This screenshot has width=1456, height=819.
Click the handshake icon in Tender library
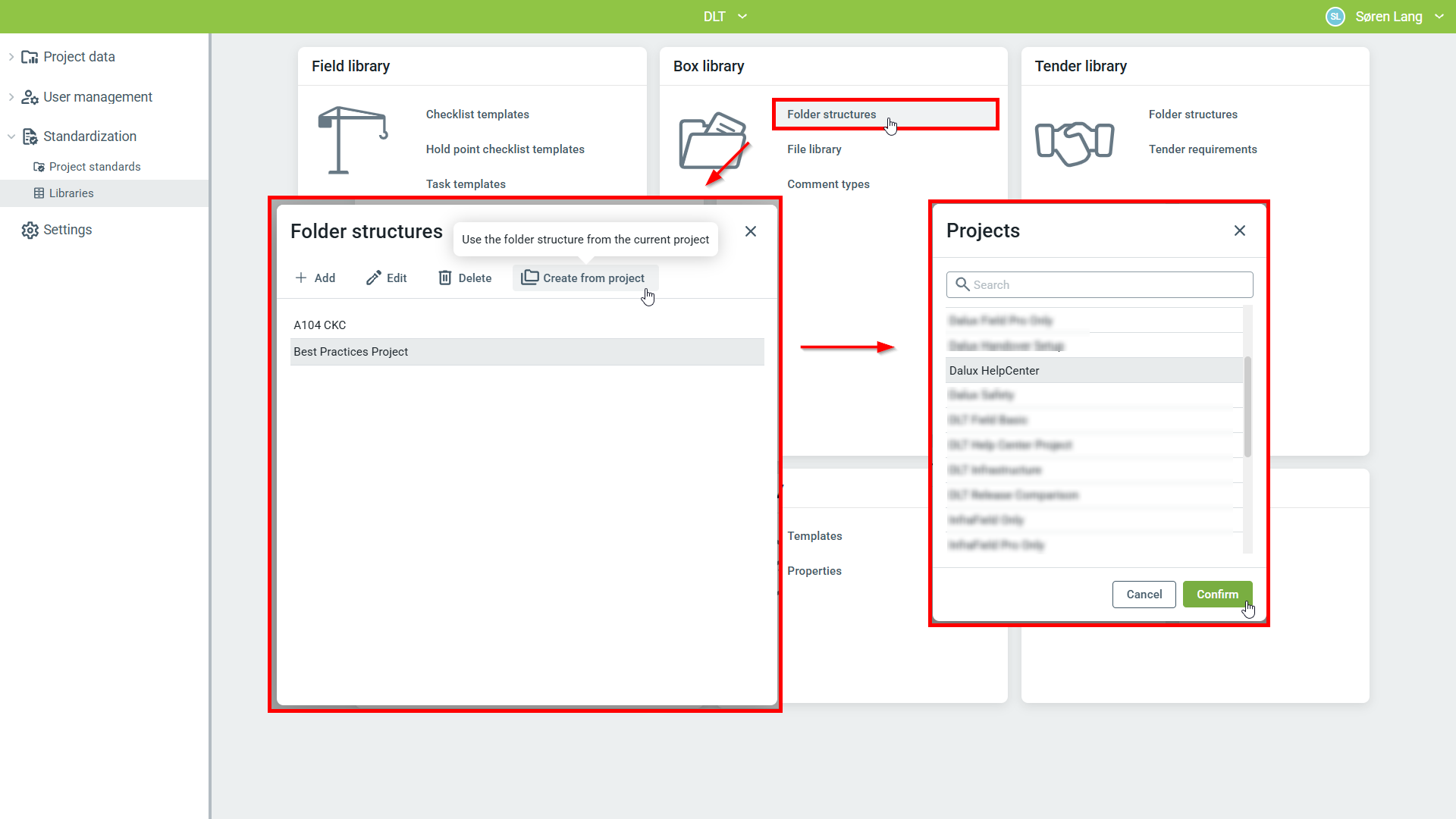(1075, 143)
